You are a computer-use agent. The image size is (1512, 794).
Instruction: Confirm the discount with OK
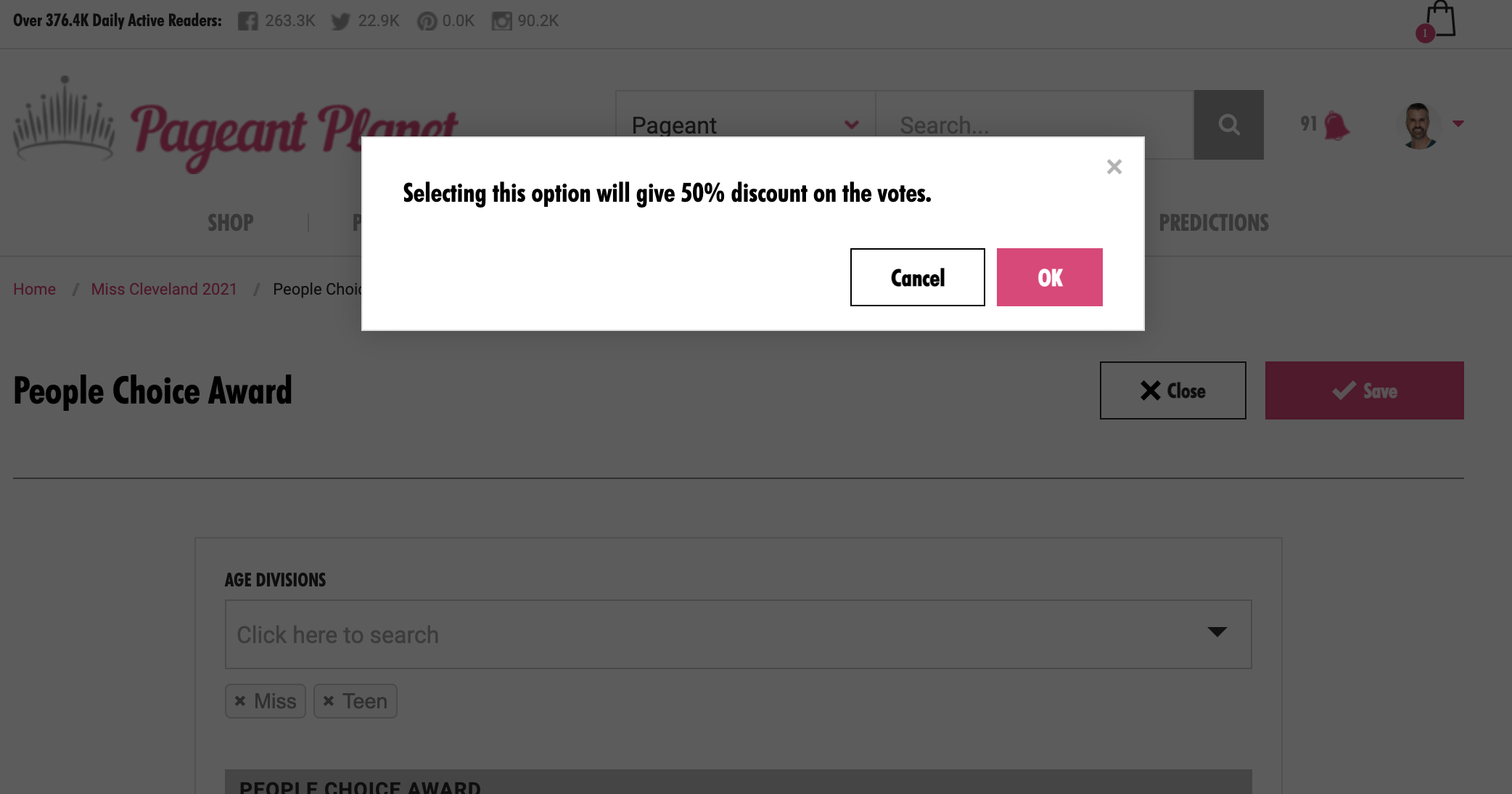pyautogui.click(x=1049, y=277)
